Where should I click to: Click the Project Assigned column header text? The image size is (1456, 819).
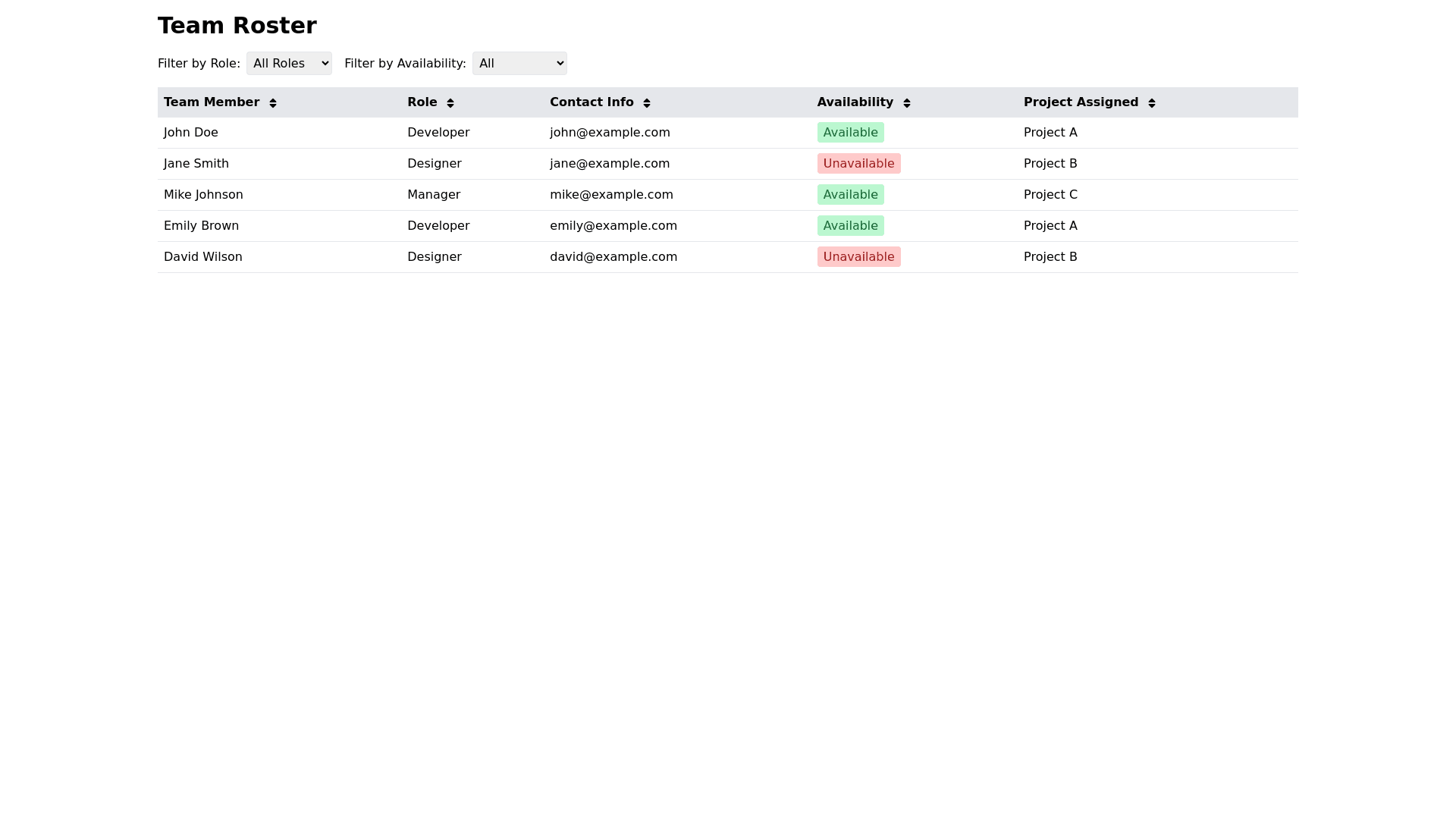(x=1081, y=102)
